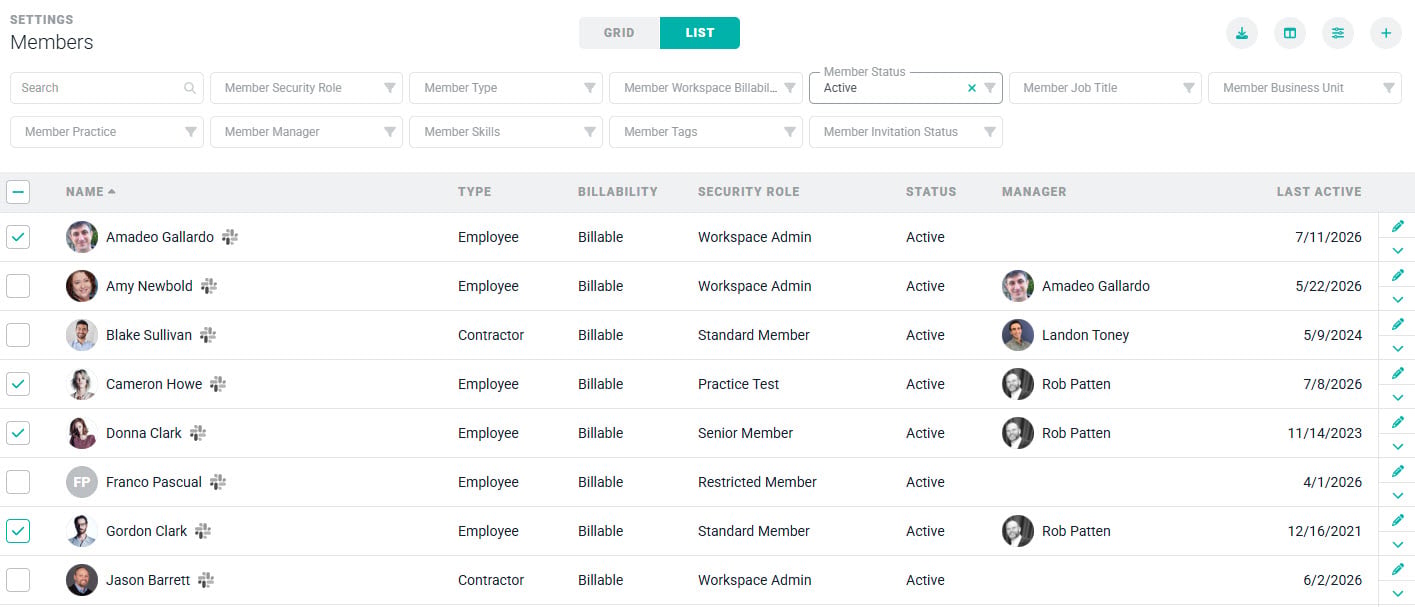The image size is (1415, 607).
Task: Open Member Workspace Billability filter dropdown
Action: point(706,88)
